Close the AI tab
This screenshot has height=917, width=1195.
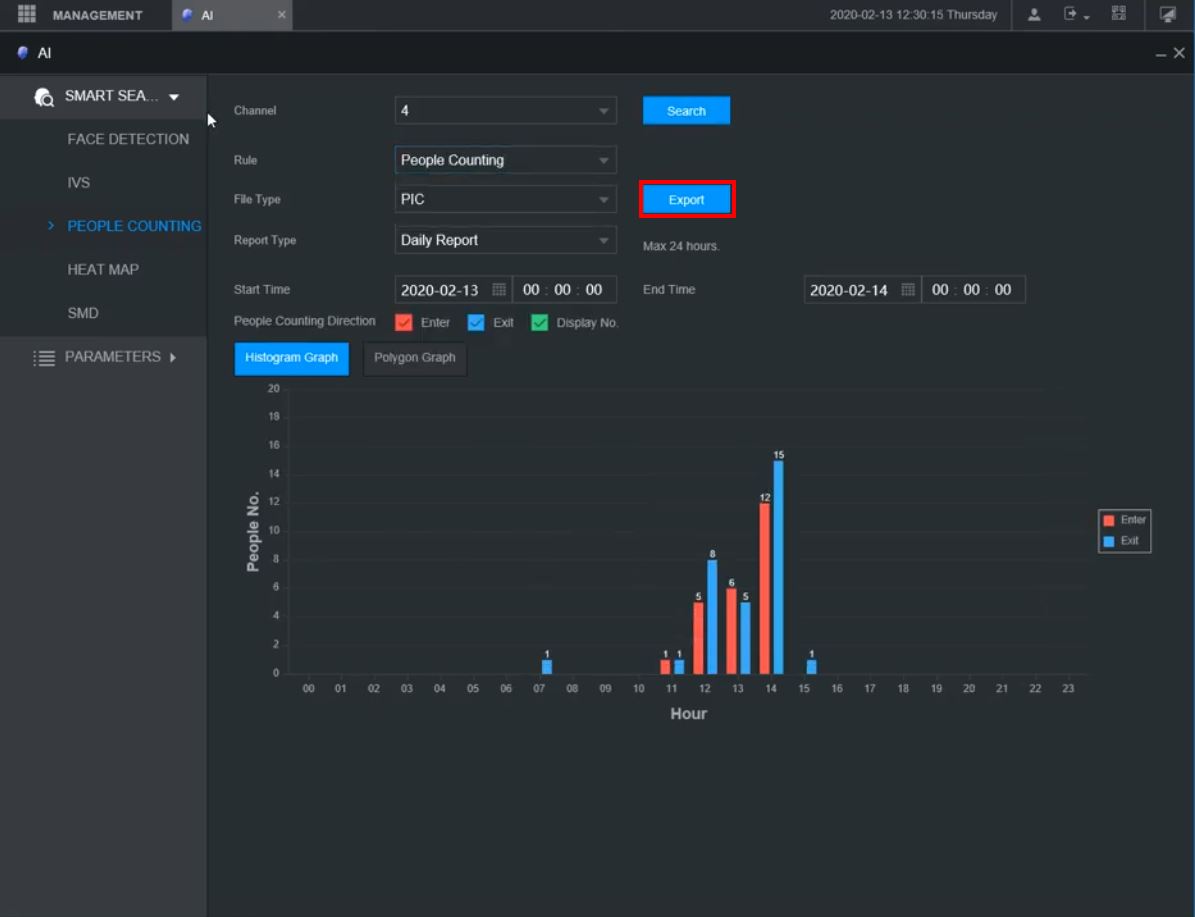[x=281, y=15]
